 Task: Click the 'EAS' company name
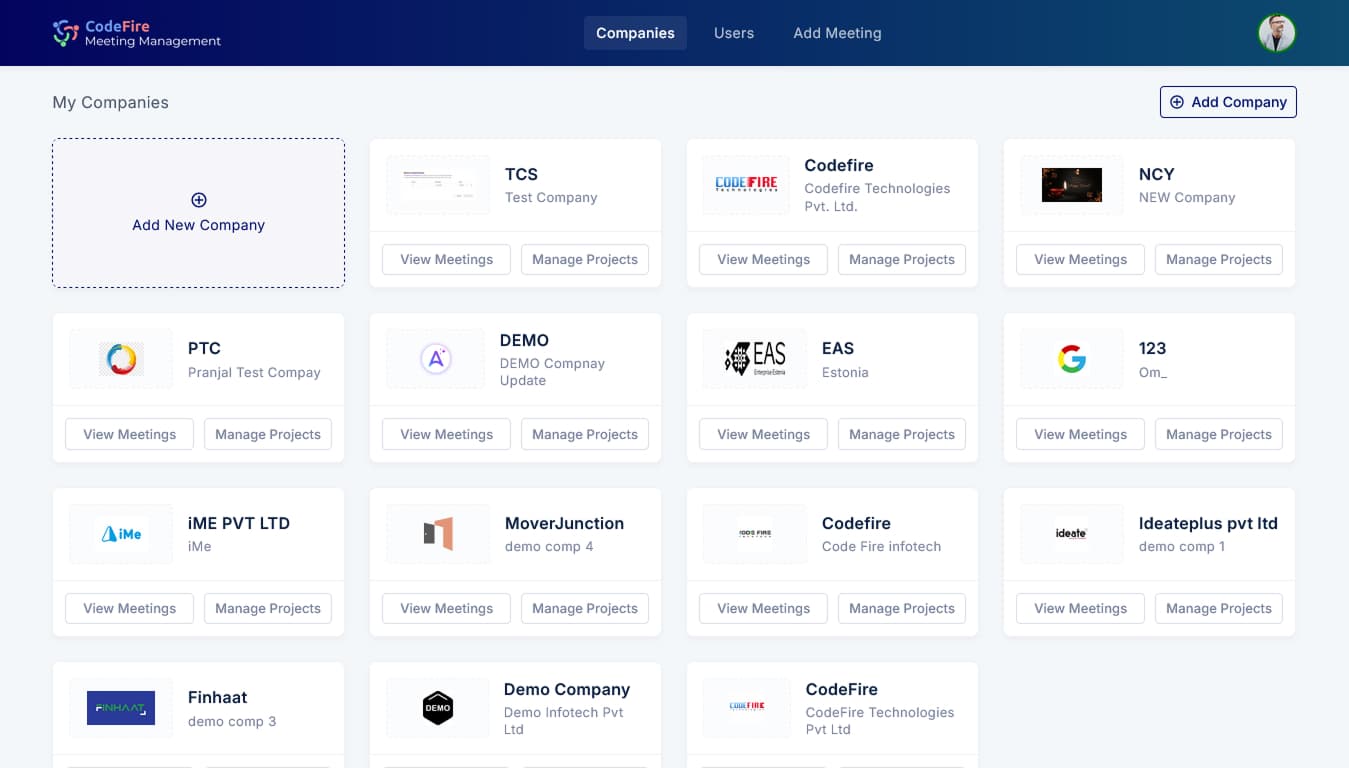click(x=838, y=348)
